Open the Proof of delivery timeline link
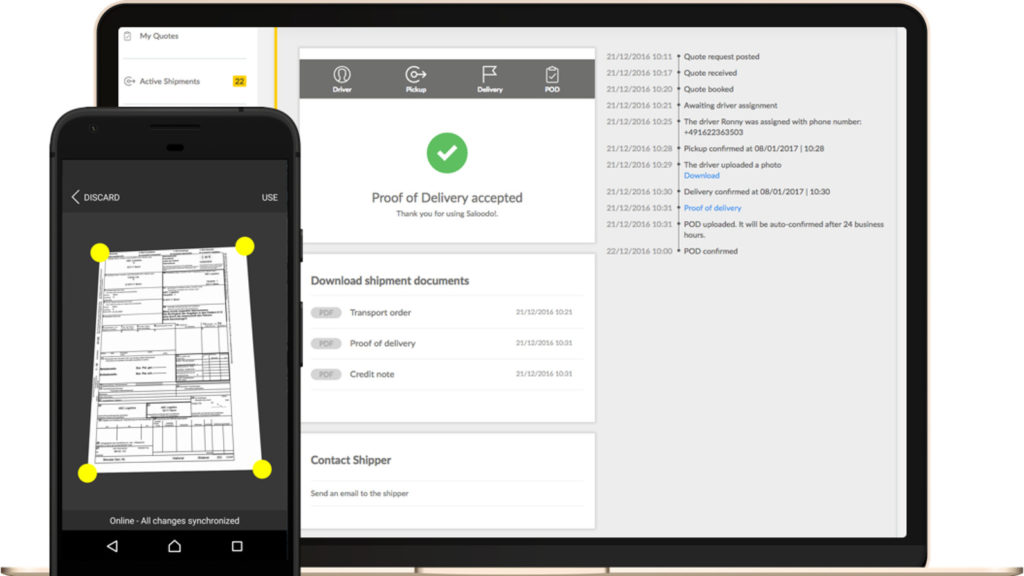 click(712, 208)
